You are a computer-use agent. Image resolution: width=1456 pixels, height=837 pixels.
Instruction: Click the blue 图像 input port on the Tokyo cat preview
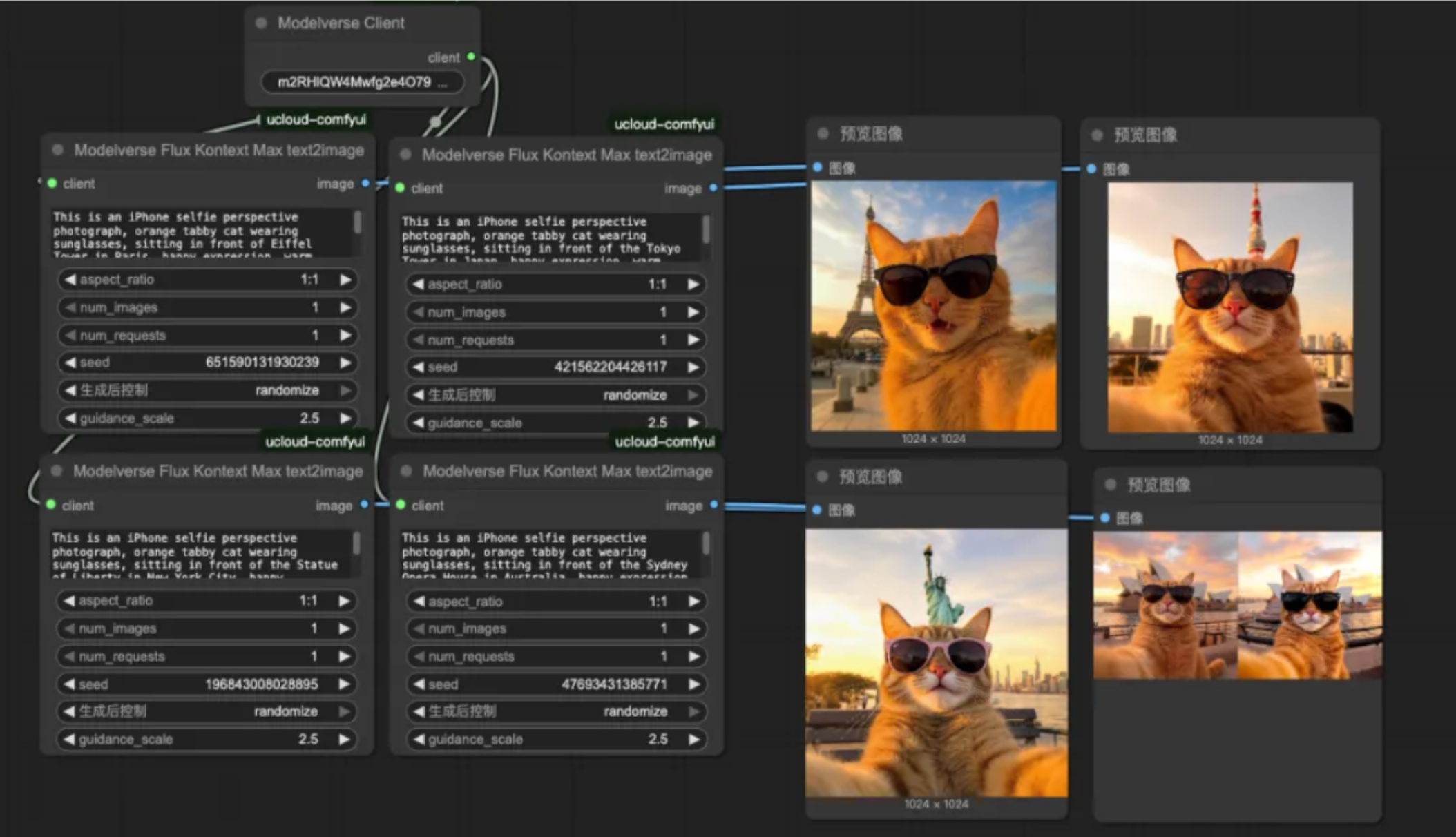(1091, 169)
